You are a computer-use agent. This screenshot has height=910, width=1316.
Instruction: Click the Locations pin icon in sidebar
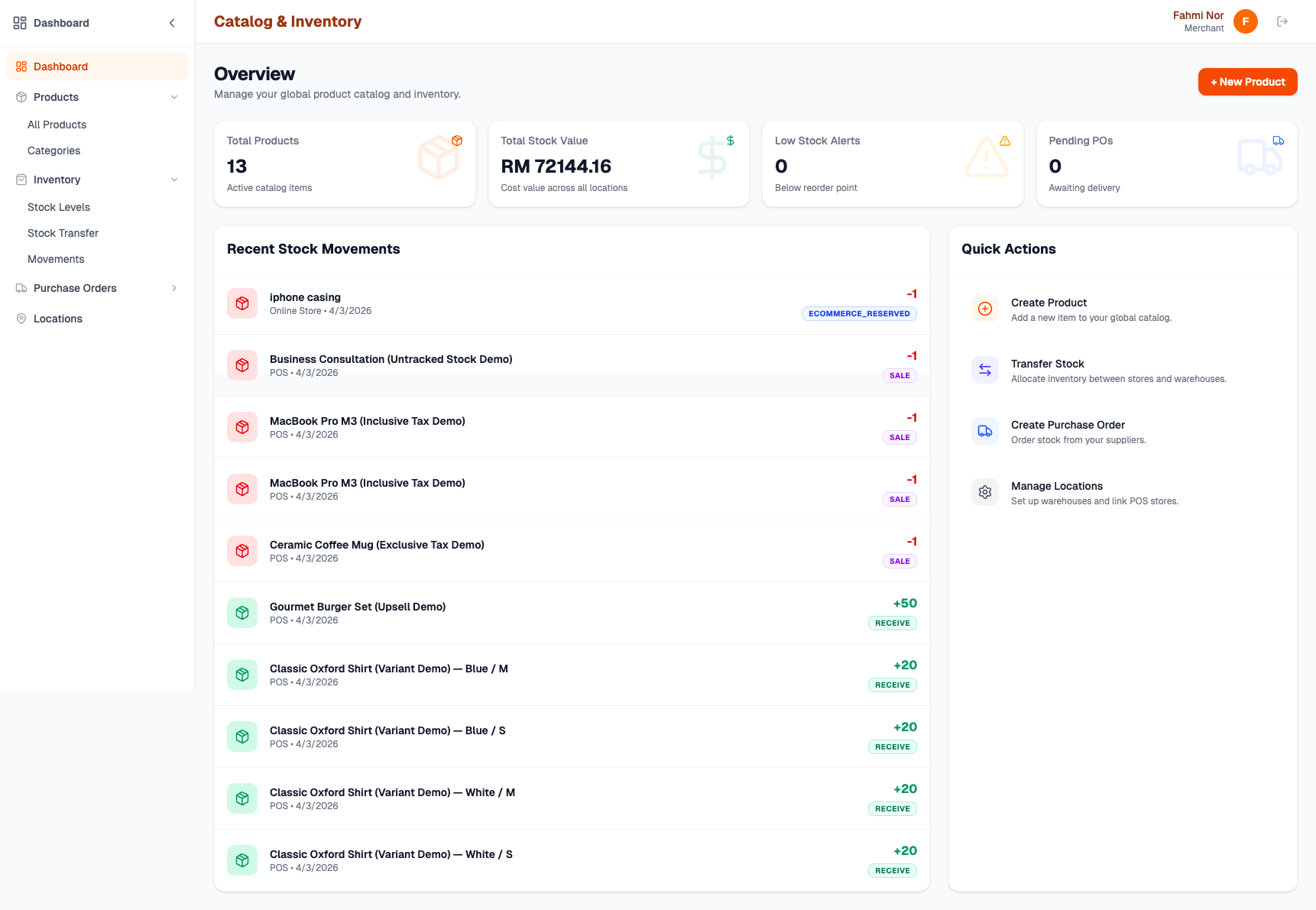[21, 319]
